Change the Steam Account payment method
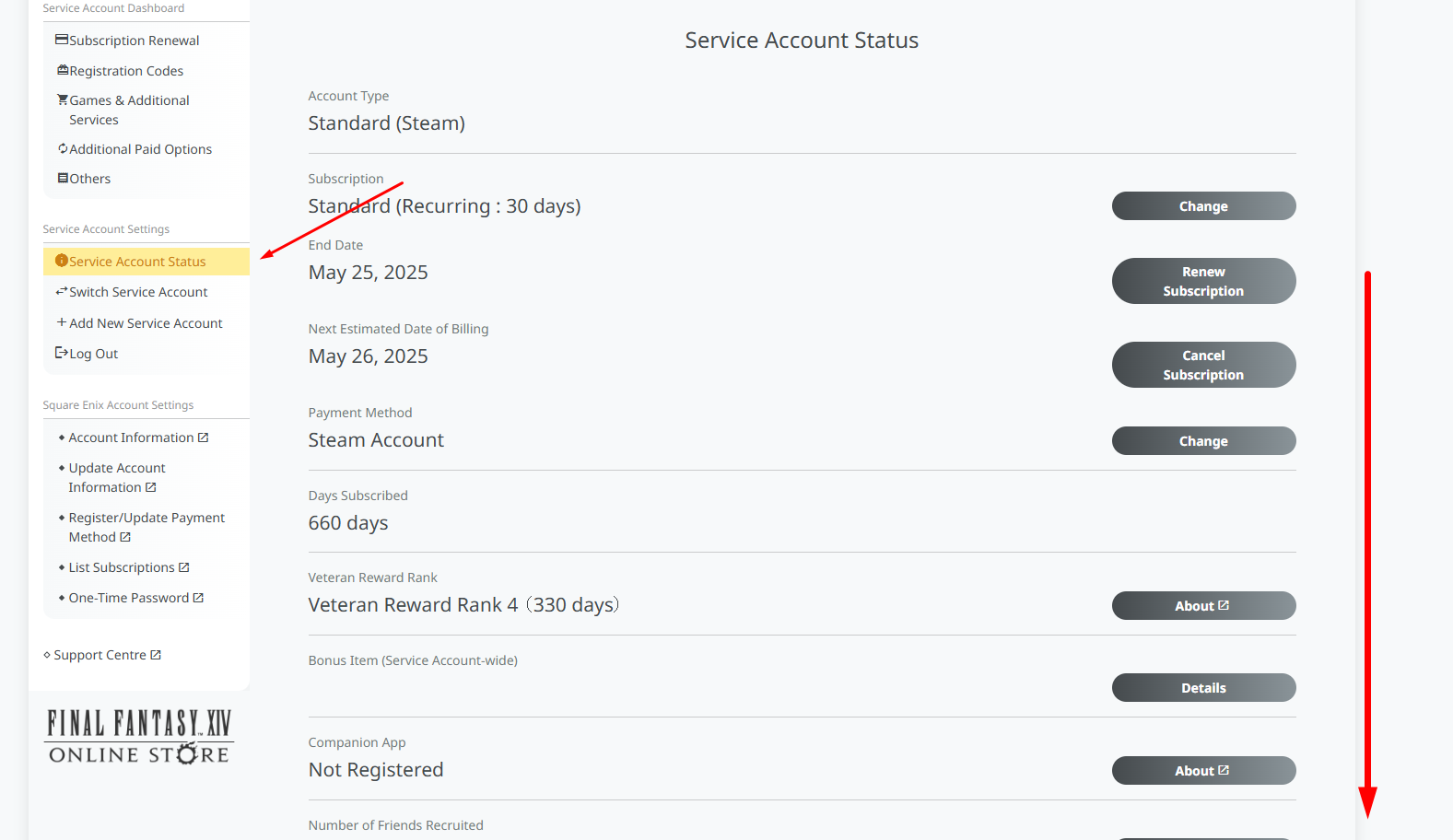 coord(1202,441)
